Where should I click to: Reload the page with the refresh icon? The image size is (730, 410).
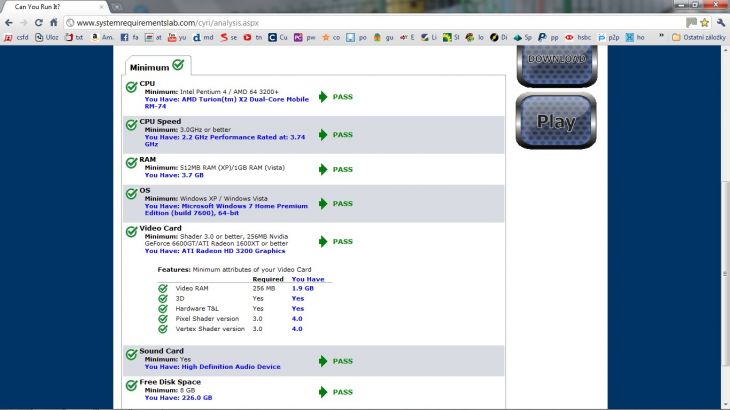(39, 23)
